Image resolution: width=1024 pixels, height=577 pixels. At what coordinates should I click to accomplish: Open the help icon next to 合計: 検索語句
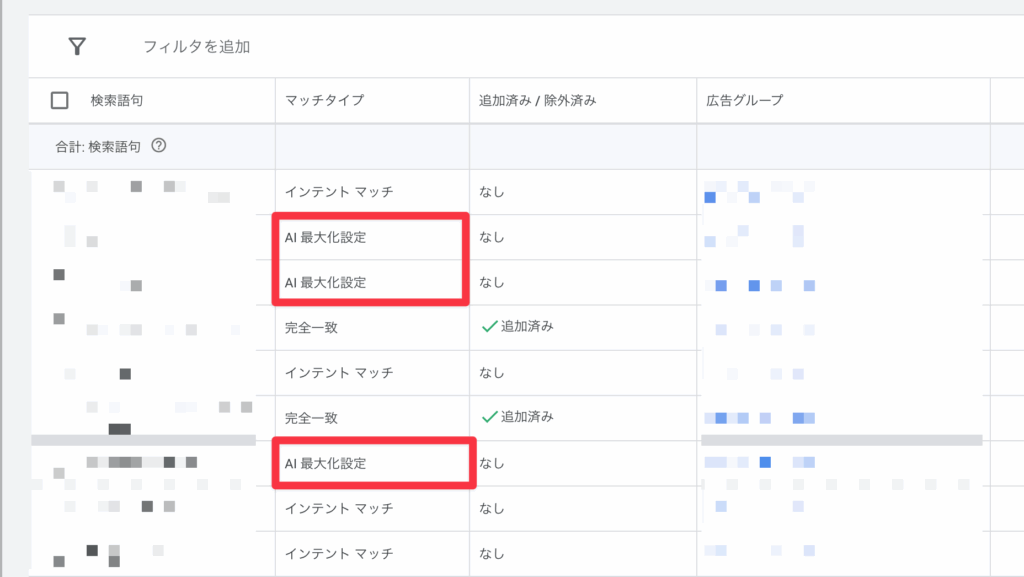pyautogui.click(x=159, y=146)
